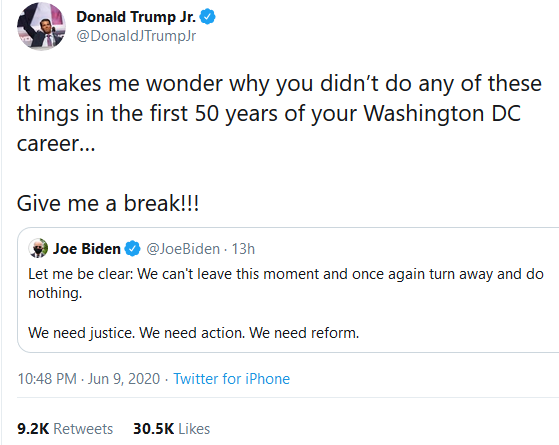Open the @DonaldJTrumpJr handle link
The image size is (559, 445).
136,36
